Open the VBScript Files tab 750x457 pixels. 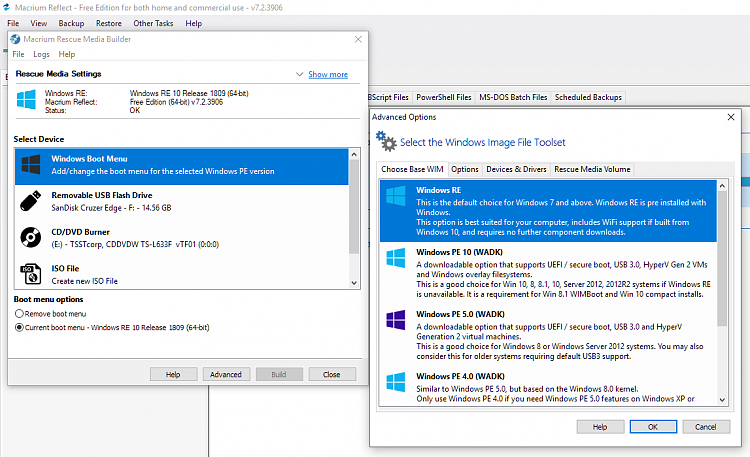[389, 98]
